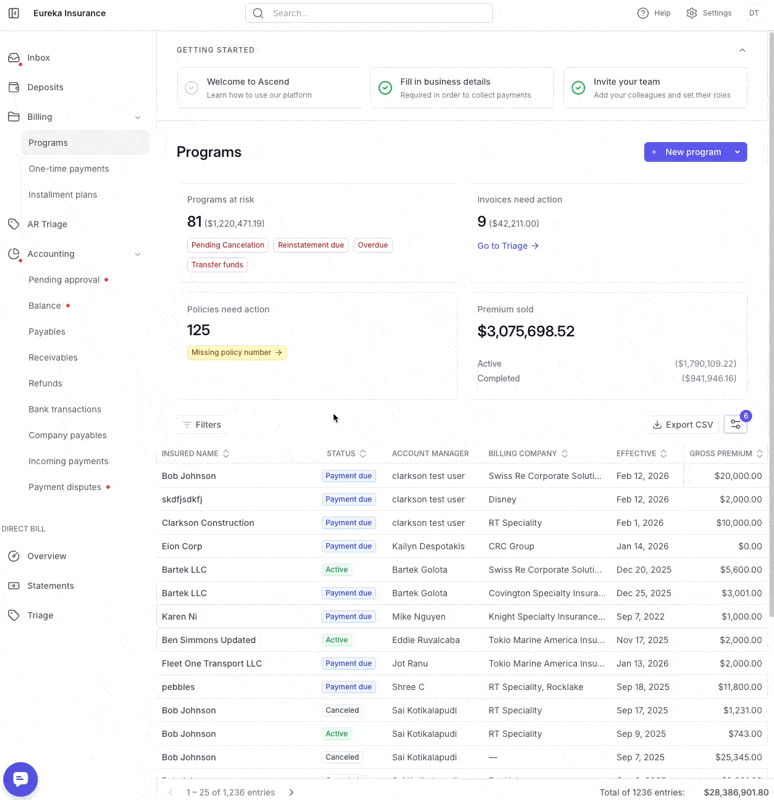Viewport: 774px width, 800px height.
Task: Click the Billing folder icon
Action: (14, 117)
